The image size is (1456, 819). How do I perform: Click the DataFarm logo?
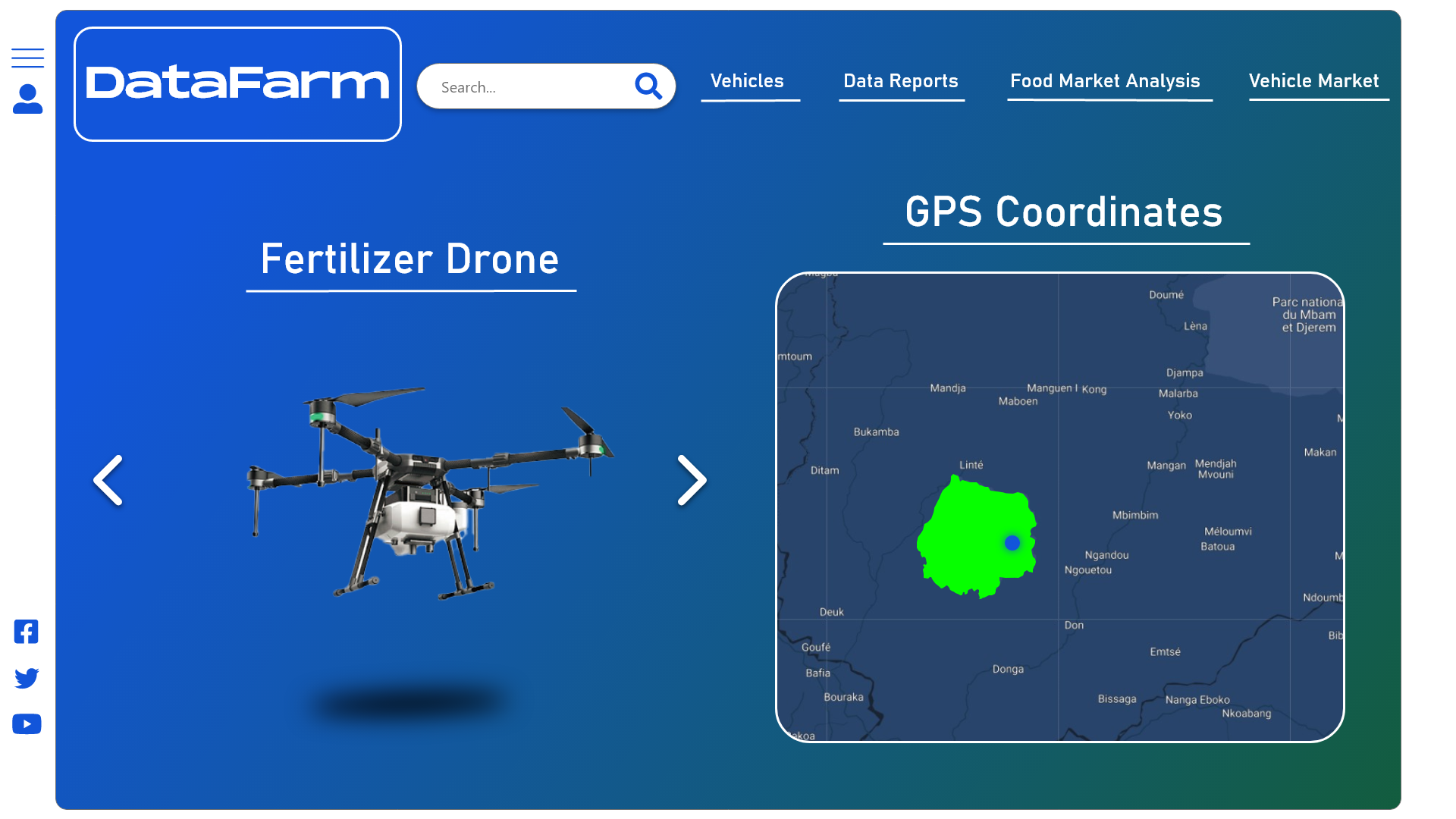pyautogui.click(x=237, y=83)
